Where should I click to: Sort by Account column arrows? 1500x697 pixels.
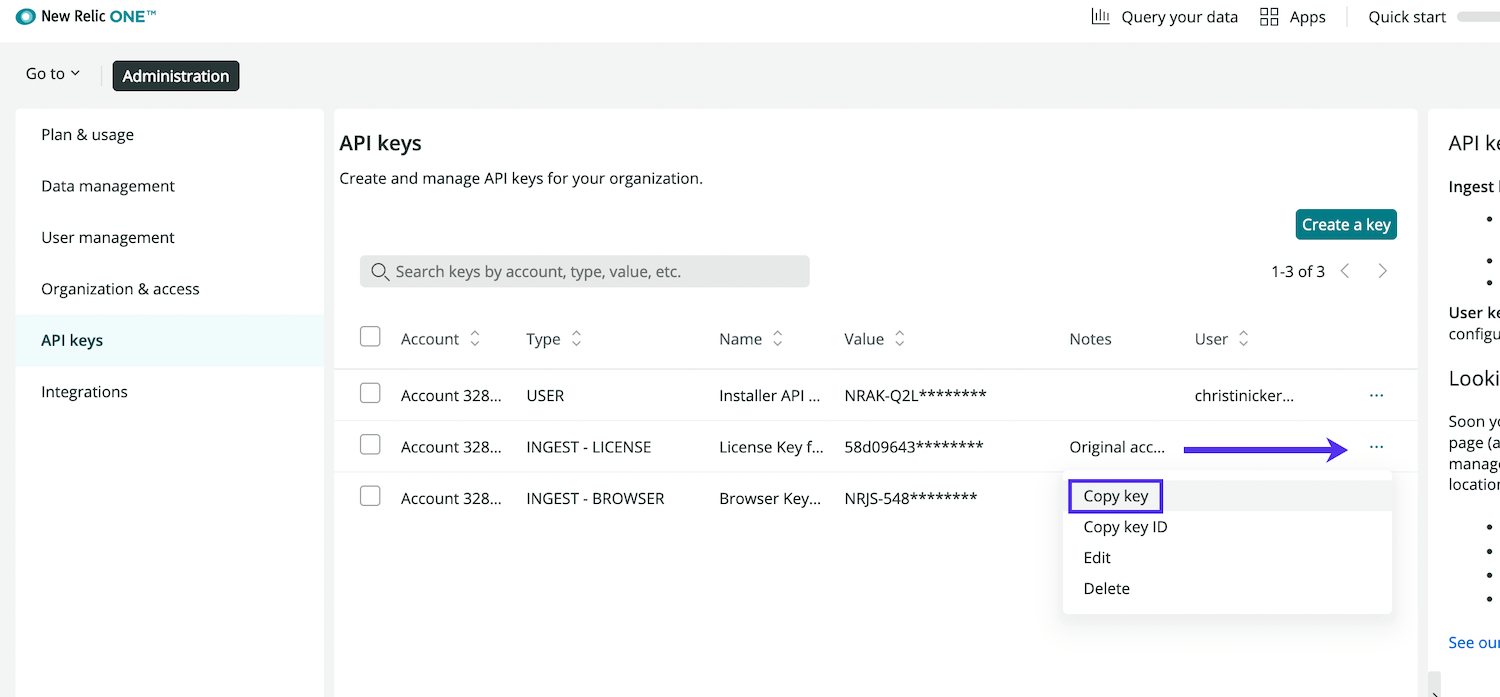point(475,339)
